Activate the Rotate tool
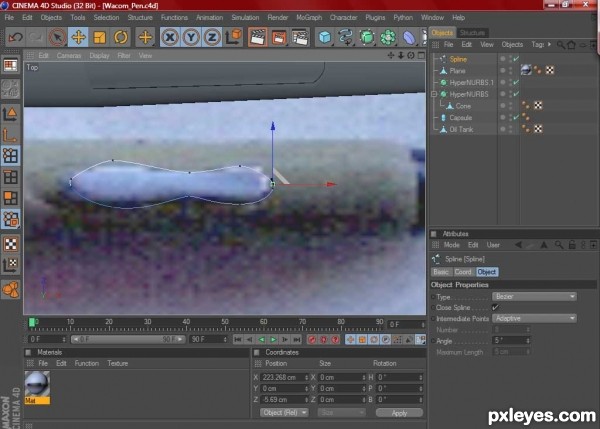600x429 pixels. pyautogui.click(x=121, y=38)
